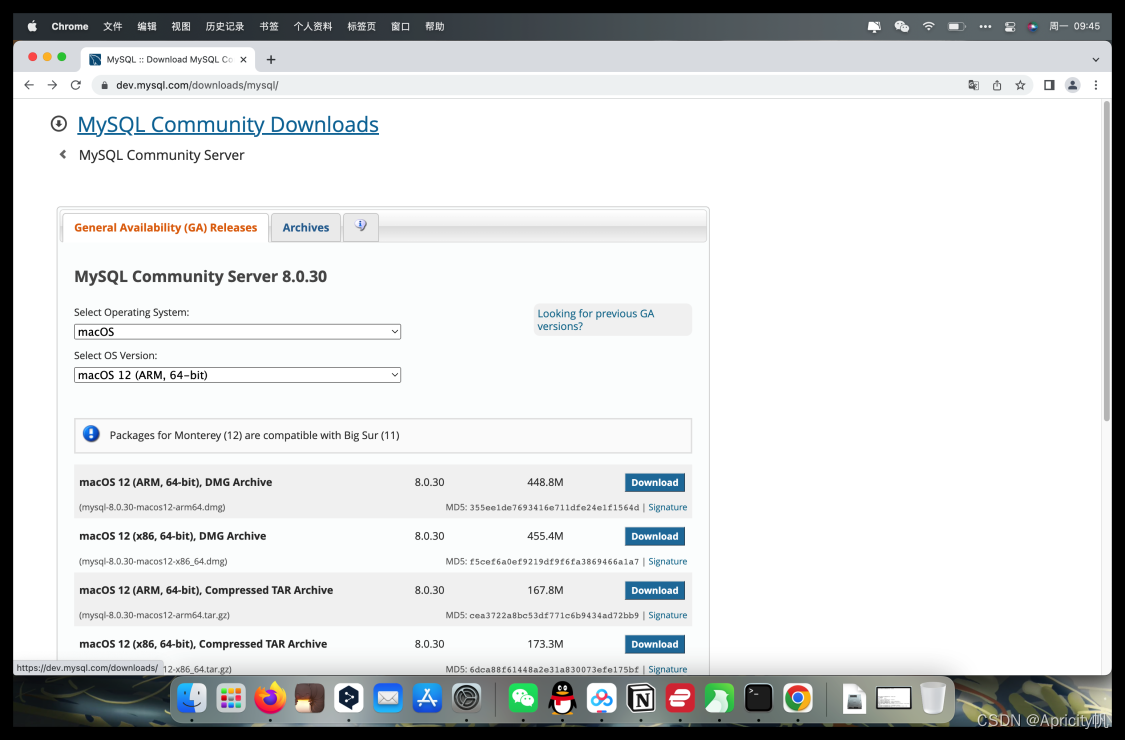Open the Trash in the Dock
This screenshot has width=1125, height=740.
point(933,698)
